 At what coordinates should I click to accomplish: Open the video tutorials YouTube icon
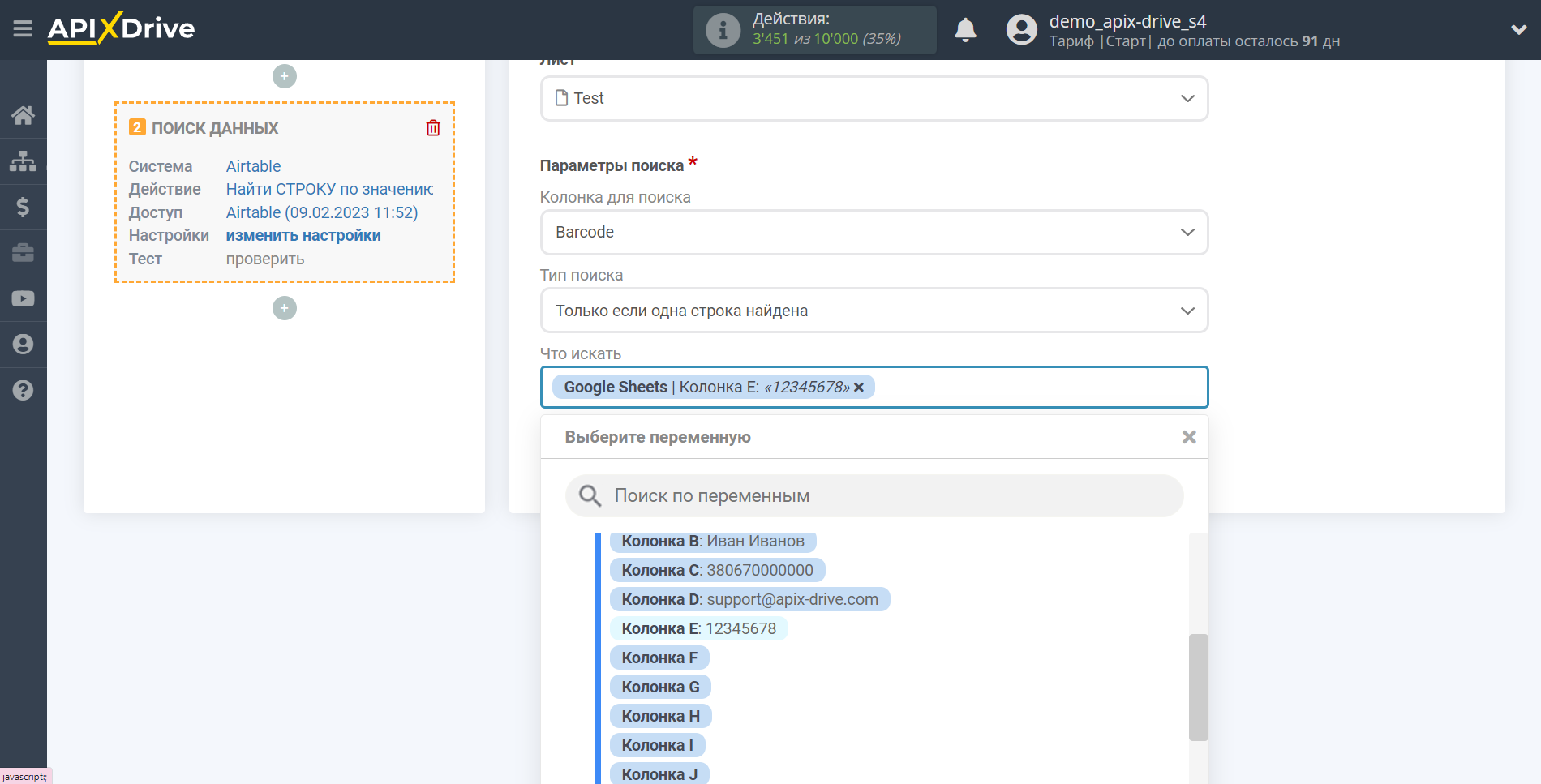[23, 298]
